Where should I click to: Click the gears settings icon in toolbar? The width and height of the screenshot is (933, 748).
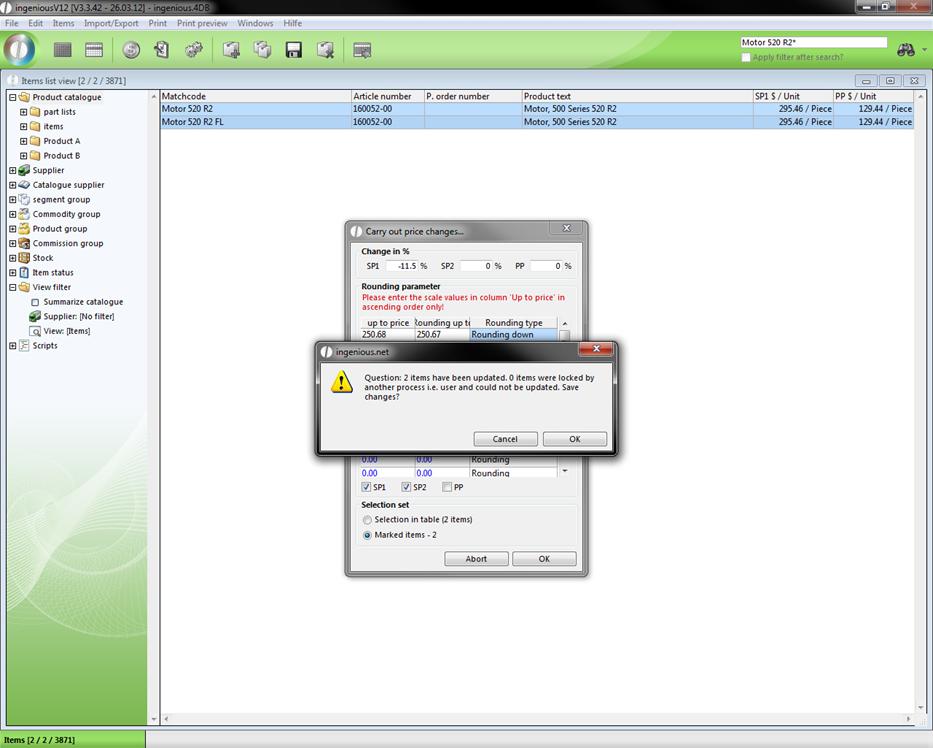coord(194,50)
